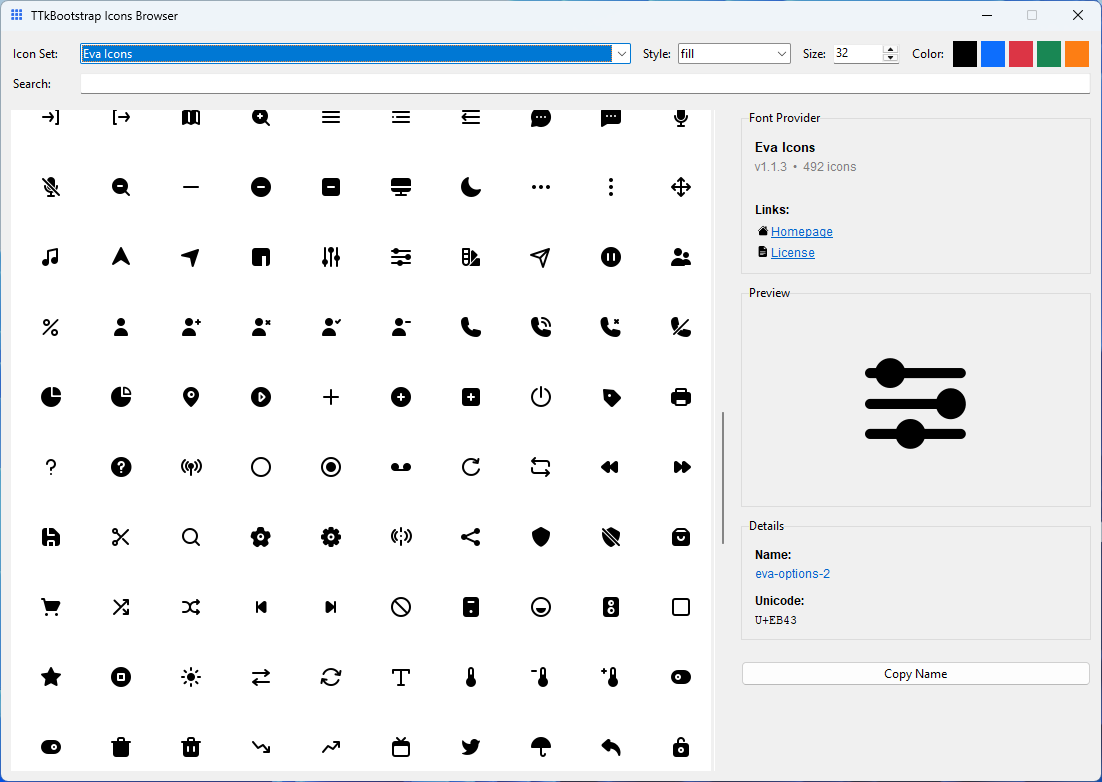
Task: Open the Eva Icons Homepage link
Action: pos(801,231)
